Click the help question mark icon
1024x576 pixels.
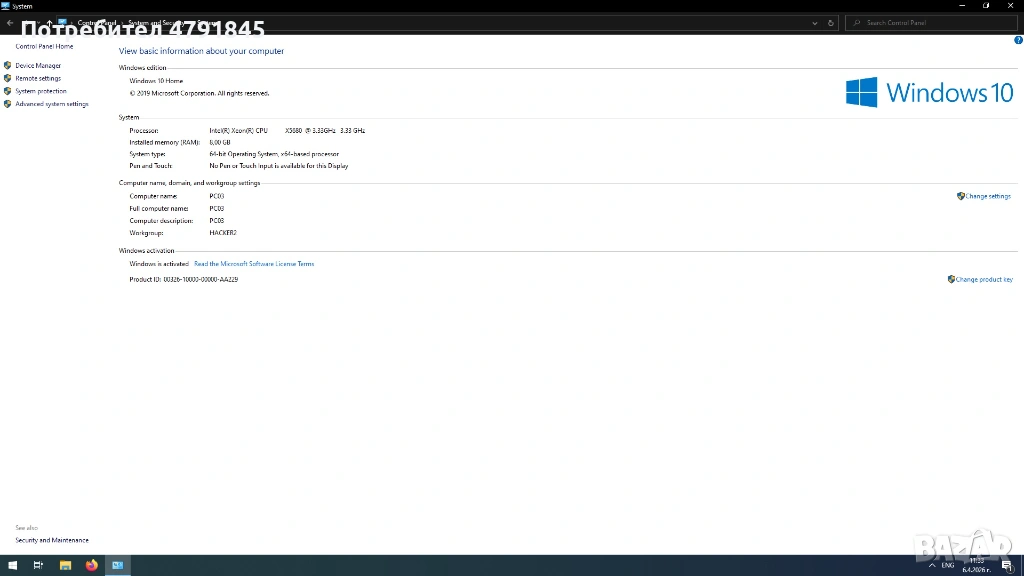1018,40
